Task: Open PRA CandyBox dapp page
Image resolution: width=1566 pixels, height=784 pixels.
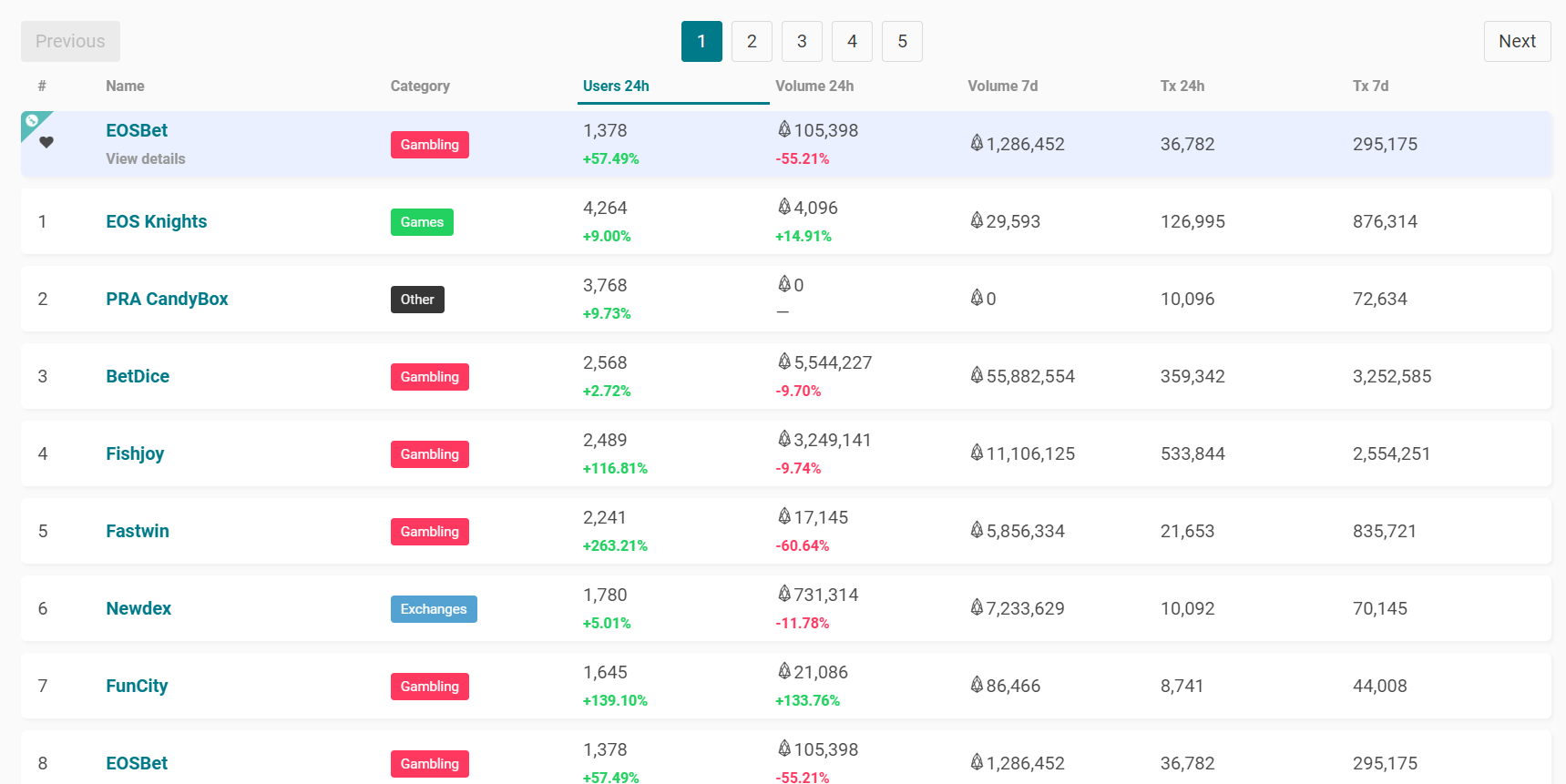Action: [x=167, y=299]
